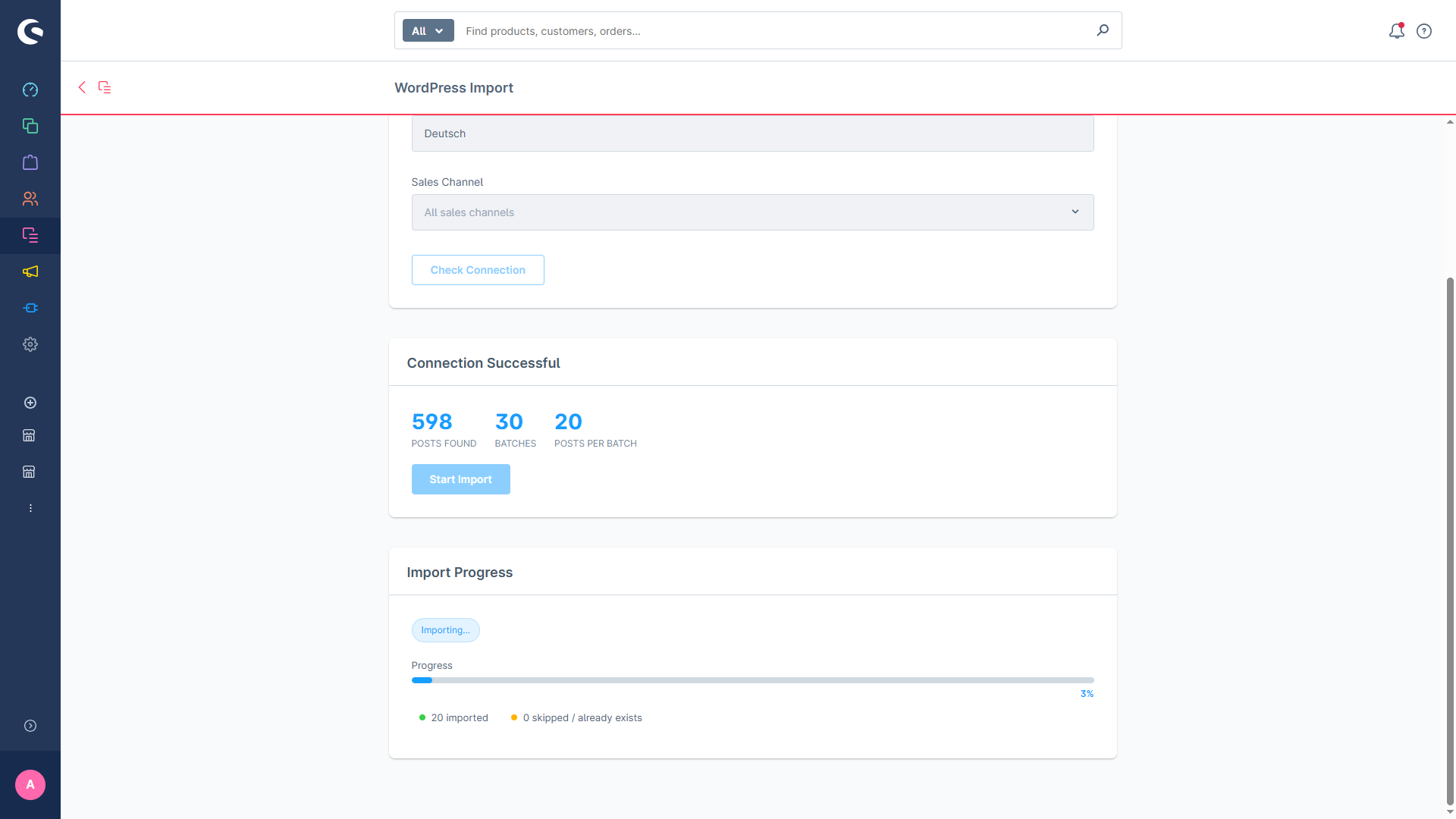
Task: Expand the sidebar with the arrow icon
Action: pyautogui.click(x=30, y=726)
